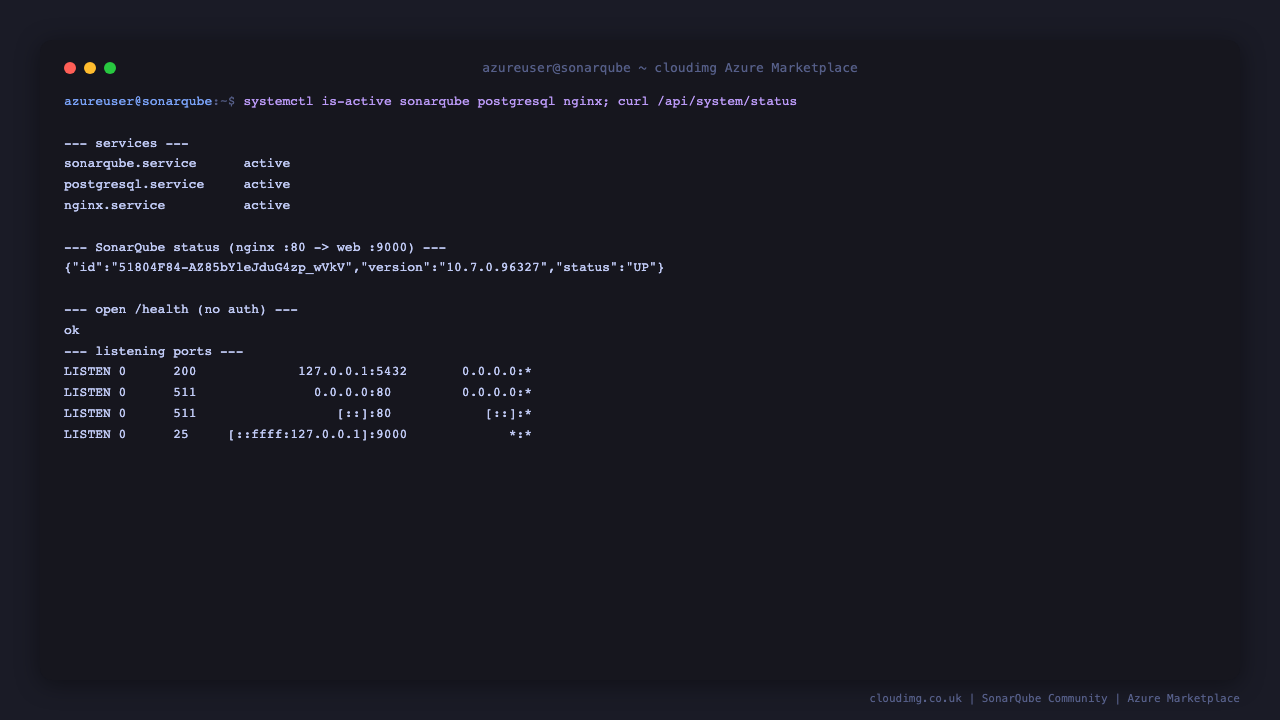Click the green maximize window dot
This screenshot has height=720, width=1280.
coord(110,68)
